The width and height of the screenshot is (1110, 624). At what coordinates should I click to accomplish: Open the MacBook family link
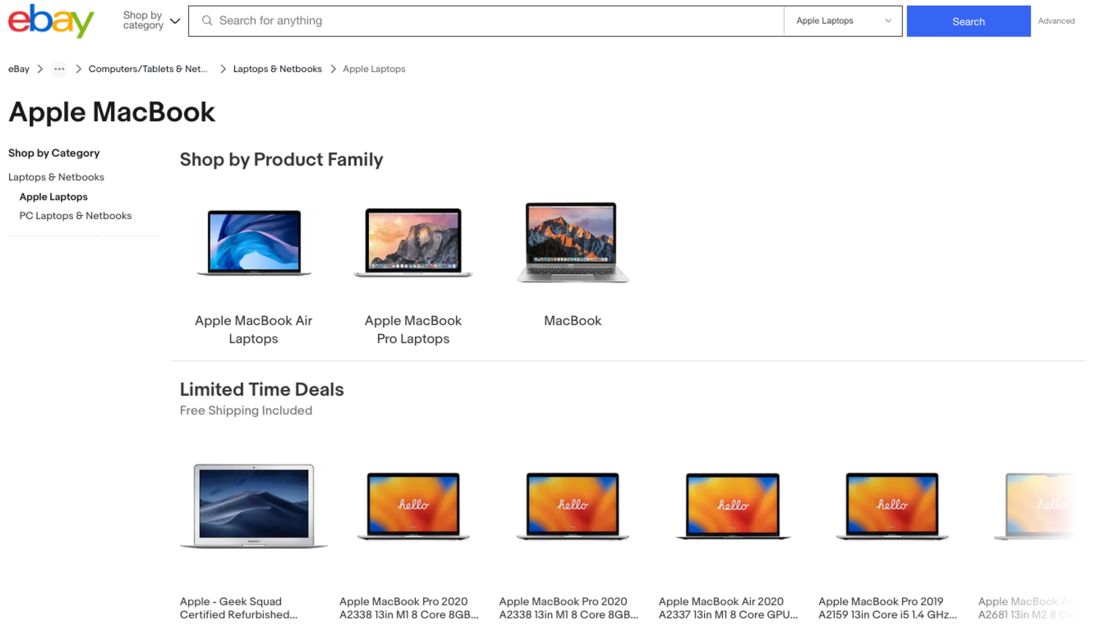pos(573,321)
